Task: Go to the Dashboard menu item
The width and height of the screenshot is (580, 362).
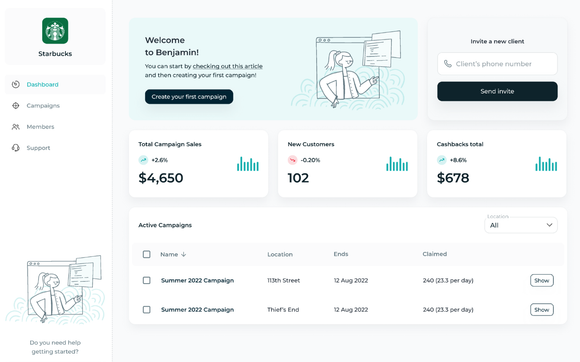Action: [55, 84]
